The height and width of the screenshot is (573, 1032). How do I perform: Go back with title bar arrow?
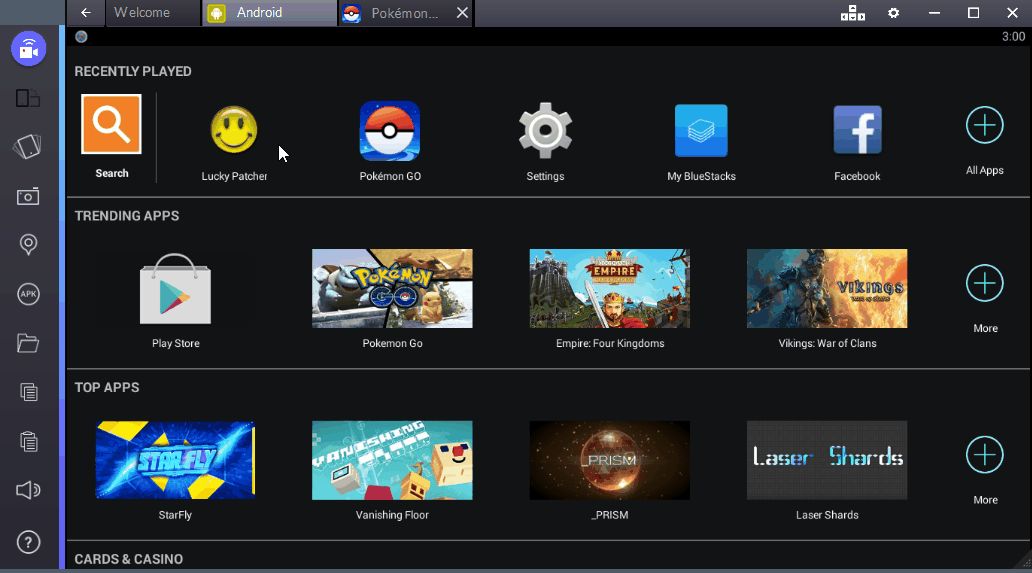coord(86,12)
